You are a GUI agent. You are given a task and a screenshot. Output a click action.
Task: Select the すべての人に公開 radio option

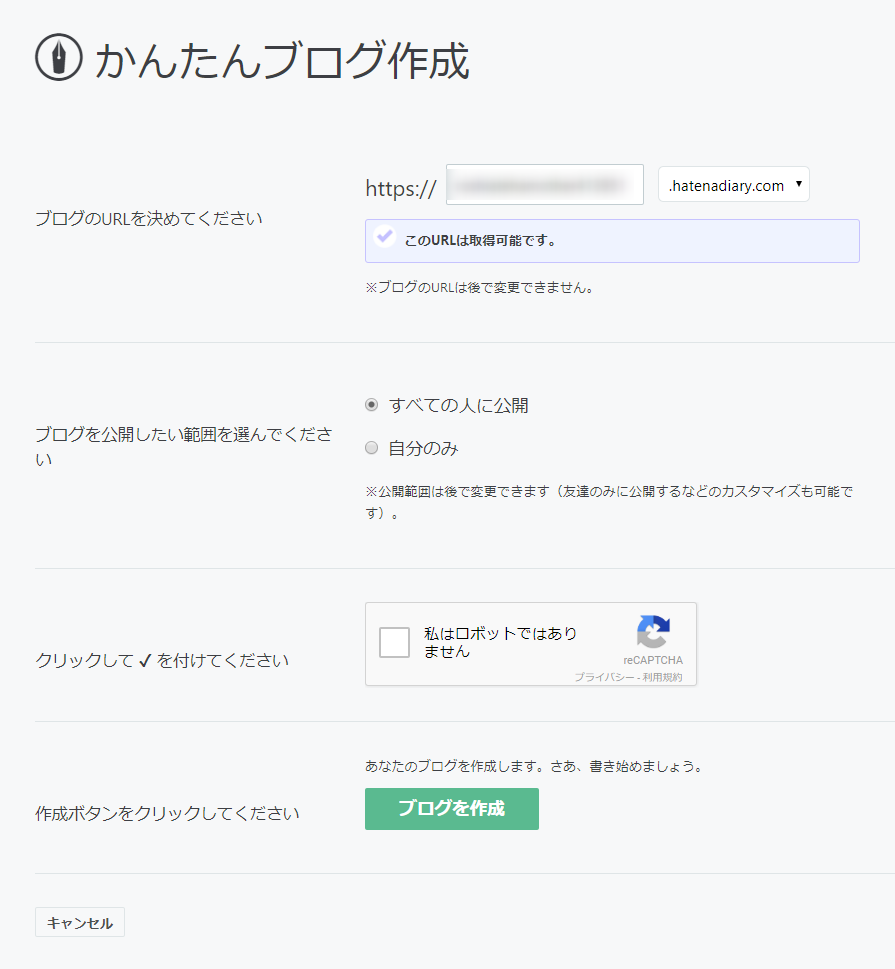[371, 405]
